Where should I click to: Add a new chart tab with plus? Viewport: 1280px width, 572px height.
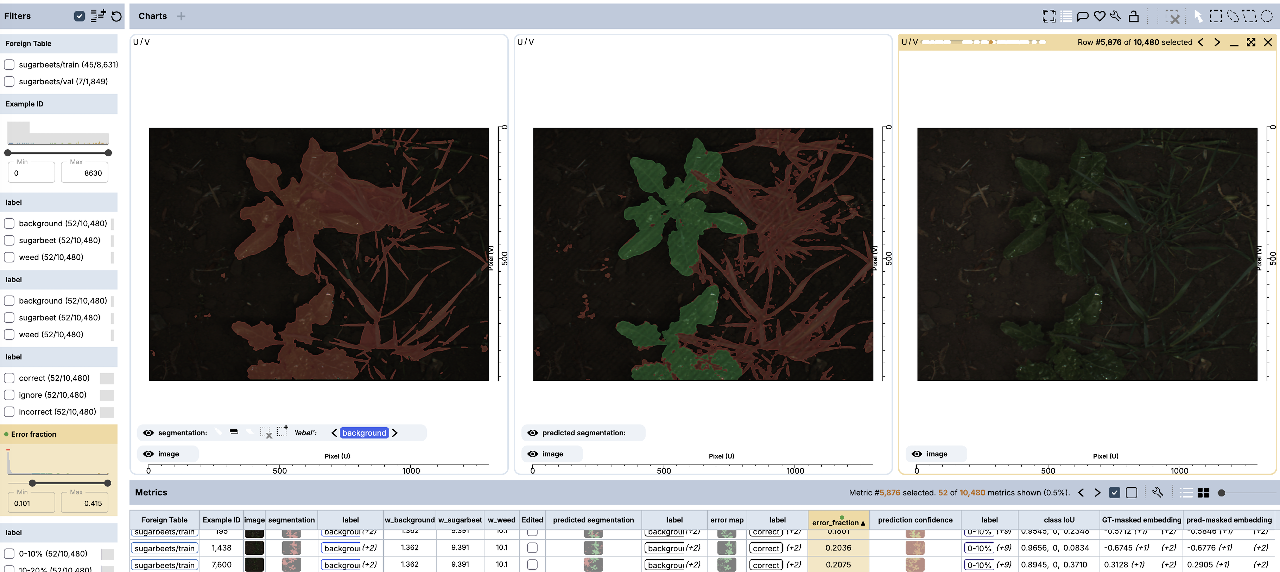181,16
